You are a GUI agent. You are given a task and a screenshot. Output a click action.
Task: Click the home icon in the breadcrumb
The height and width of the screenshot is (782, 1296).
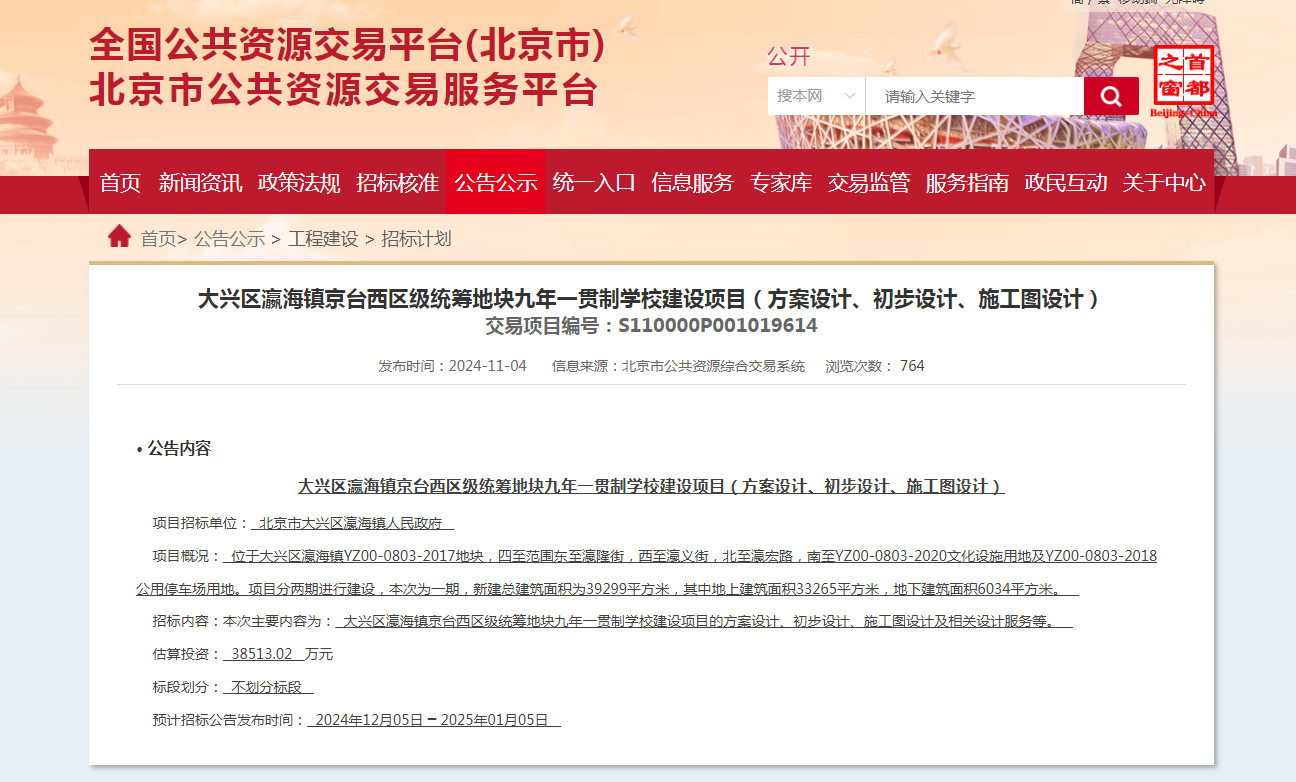click(119, 237)
